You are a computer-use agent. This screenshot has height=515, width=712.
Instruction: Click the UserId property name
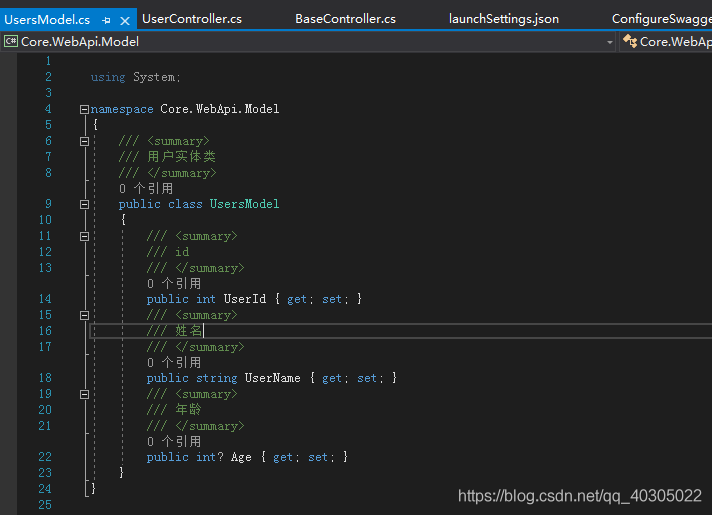pos(245,299)
